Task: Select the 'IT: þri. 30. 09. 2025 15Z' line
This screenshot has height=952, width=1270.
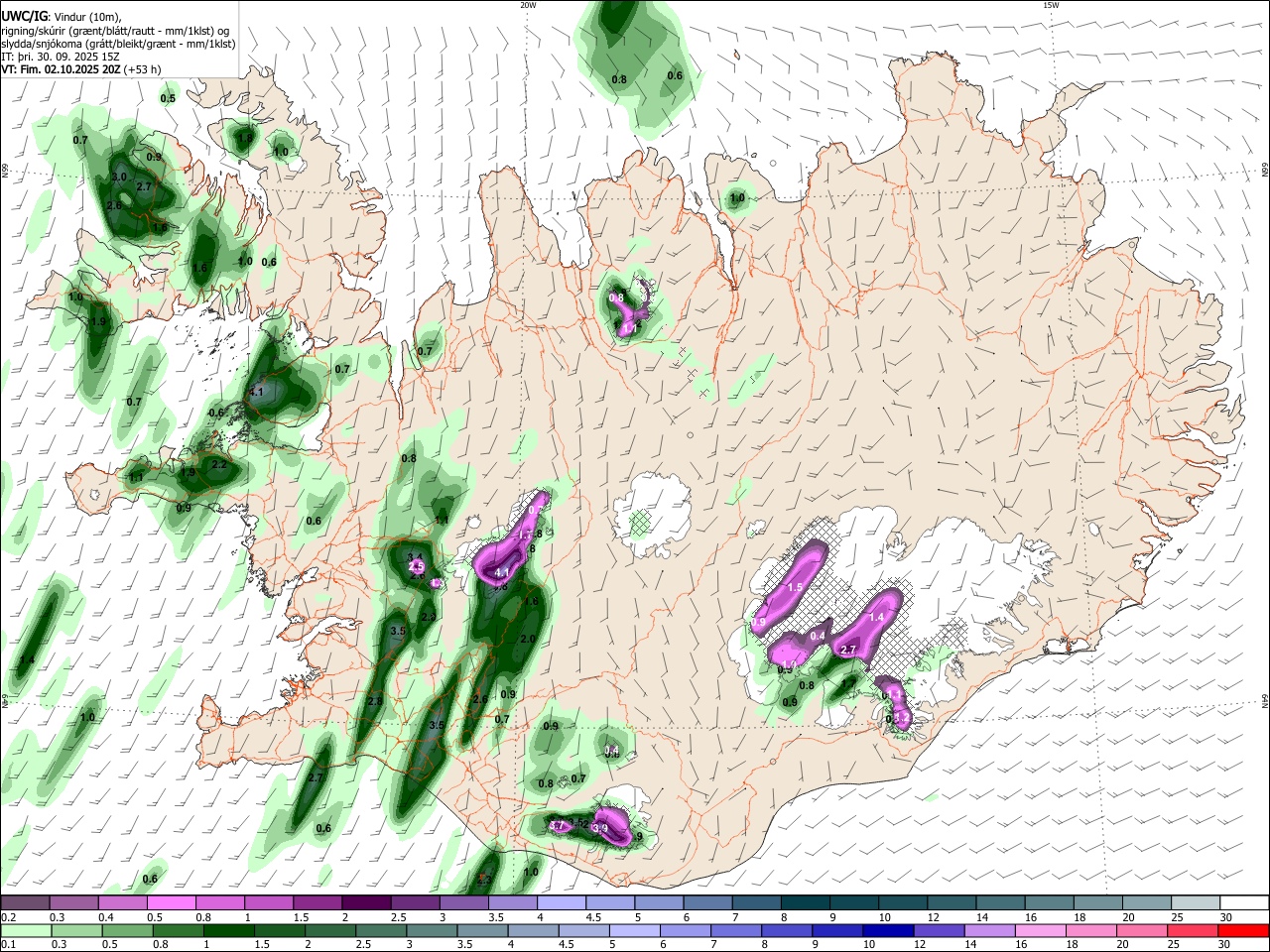Action: pos(61,57)
